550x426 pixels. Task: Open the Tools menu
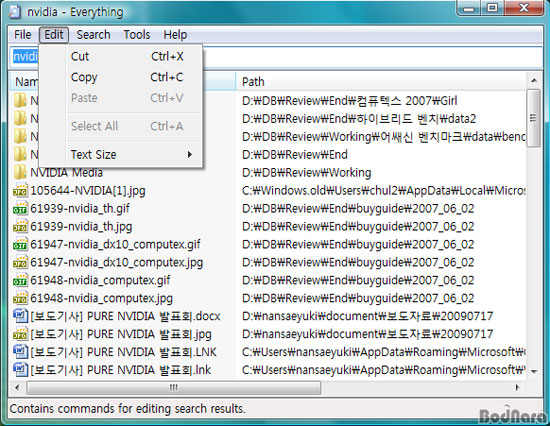[136, 35]
